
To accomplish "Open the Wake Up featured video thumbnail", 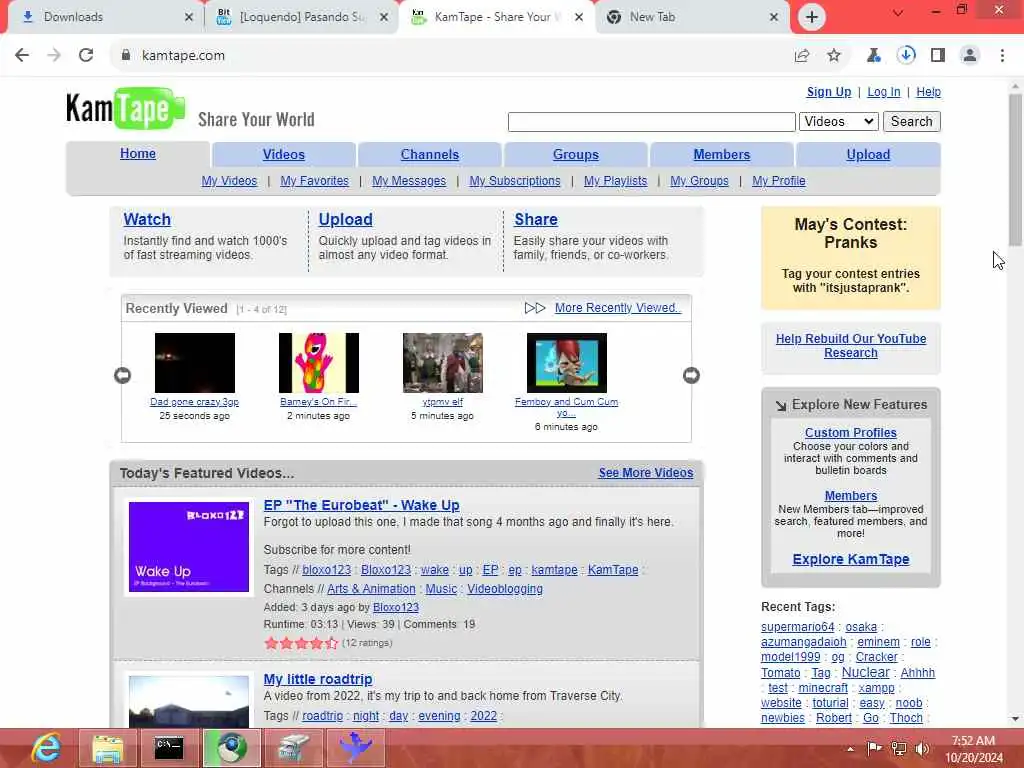I will (189, 547).
